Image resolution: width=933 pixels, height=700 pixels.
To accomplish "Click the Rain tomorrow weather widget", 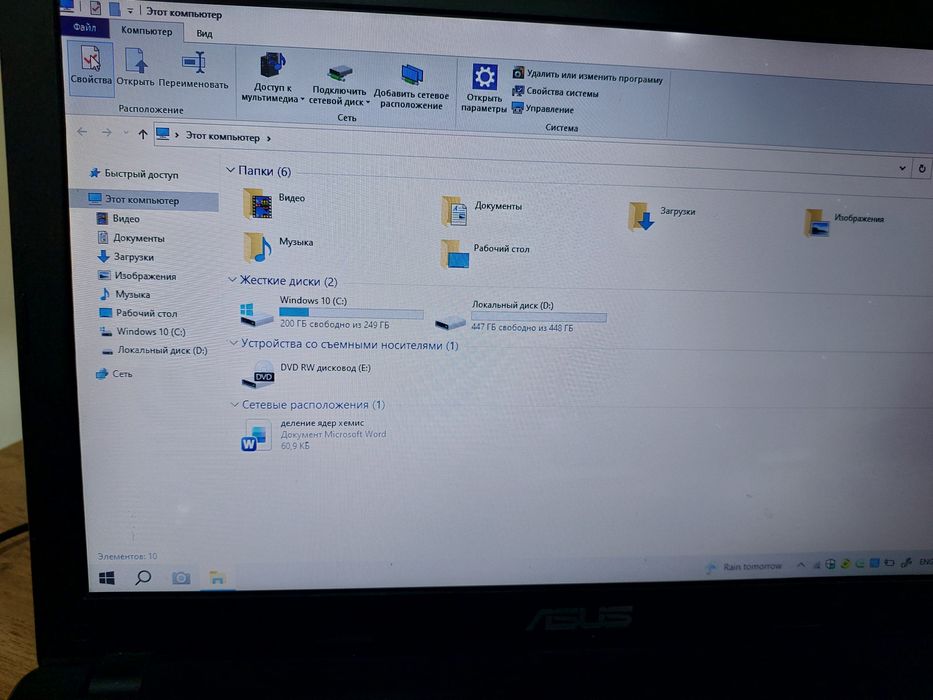I will pos(744,566).
